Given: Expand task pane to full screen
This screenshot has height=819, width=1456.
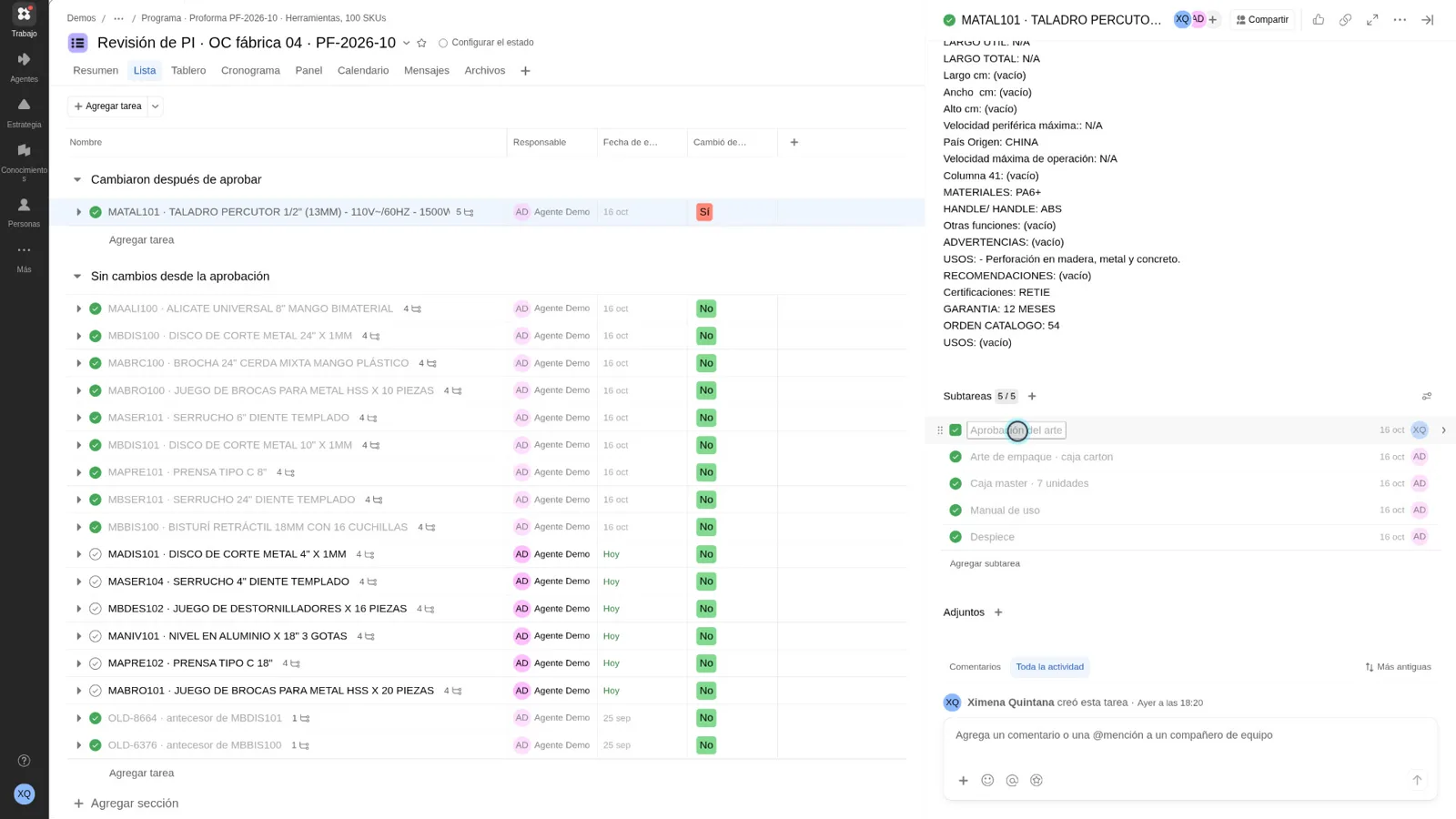Looking at the screenshot, I should 1372,20.
